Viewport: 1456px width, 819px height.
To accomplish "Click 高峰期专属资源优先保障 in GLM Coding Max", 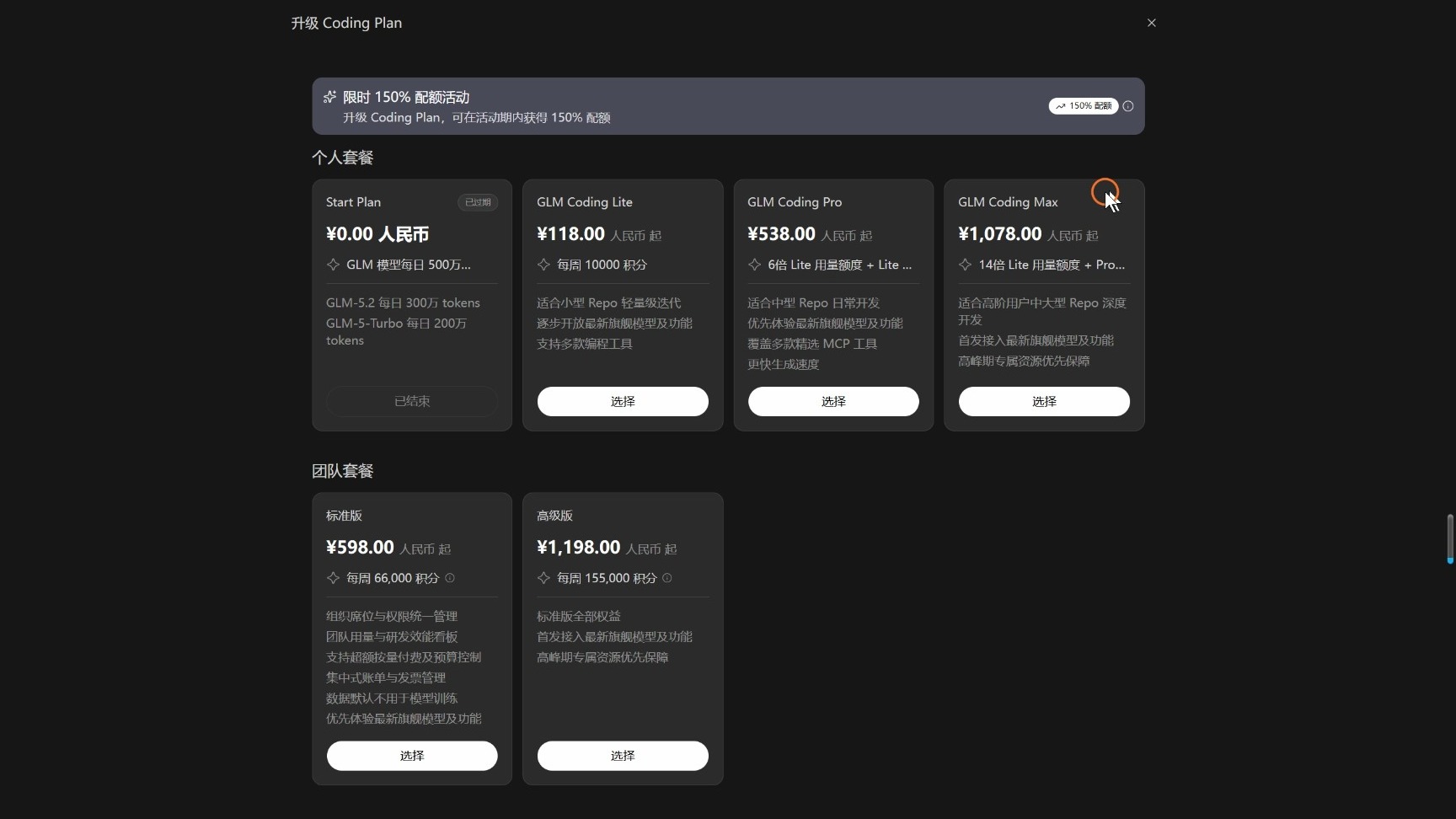I will [x=1024, y=361].
